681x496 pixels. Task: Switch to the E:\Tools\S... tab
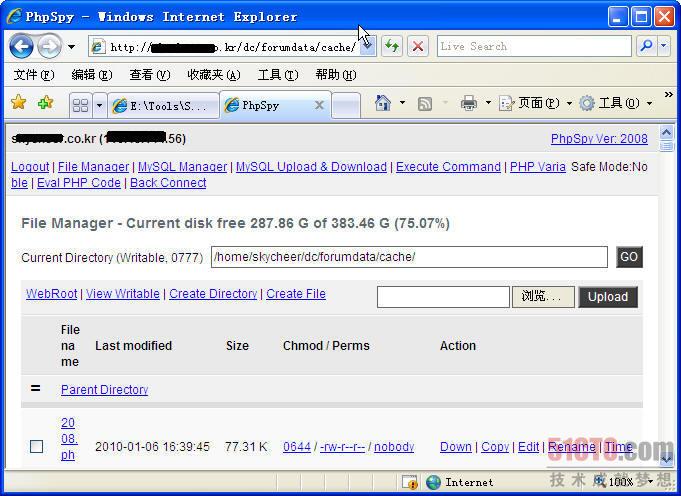(x=163, y=106)
